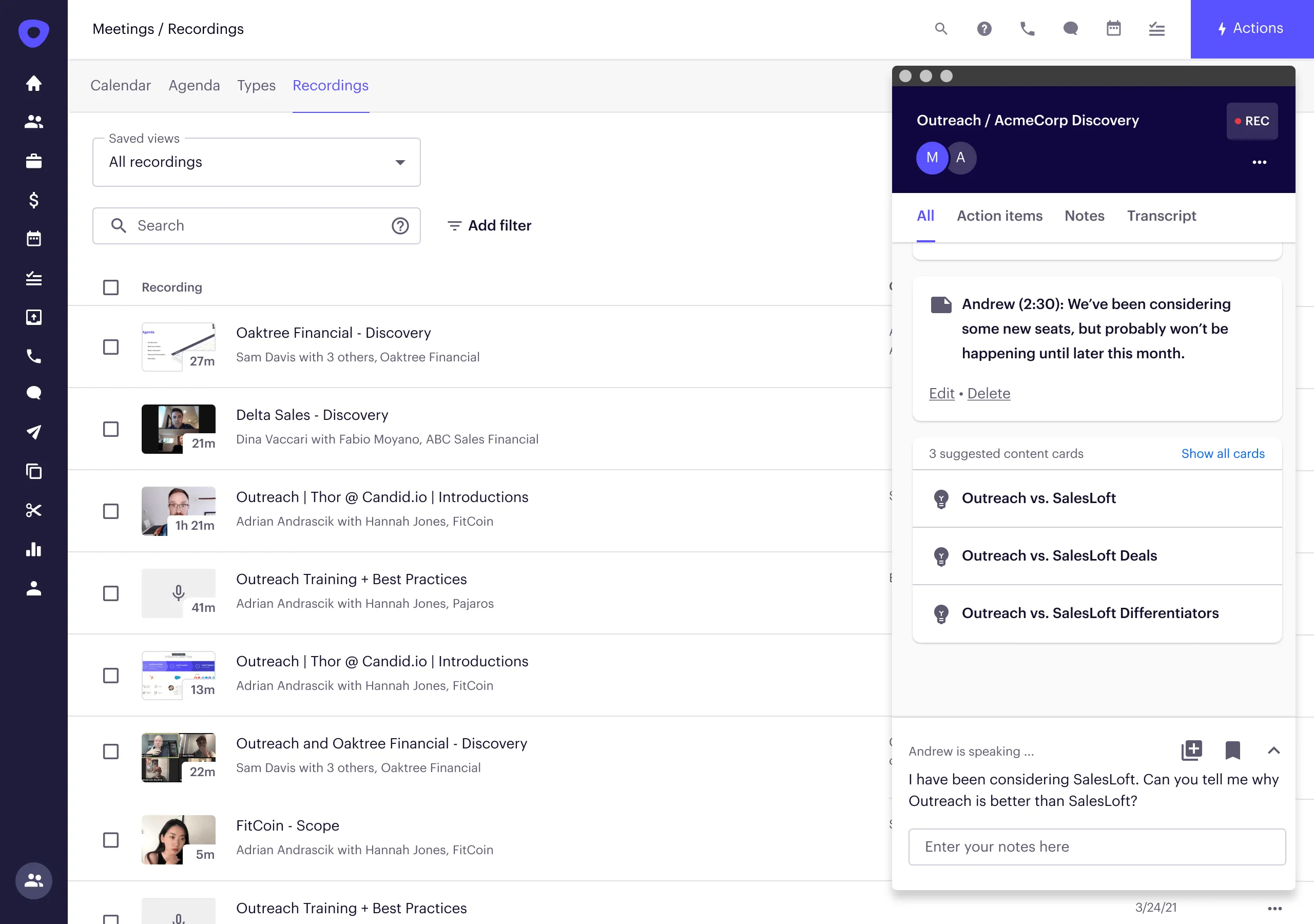Check the Oaktree Financial - Discovery checkbox
The width and height of the screenshot is (1314, 924).
110,347
